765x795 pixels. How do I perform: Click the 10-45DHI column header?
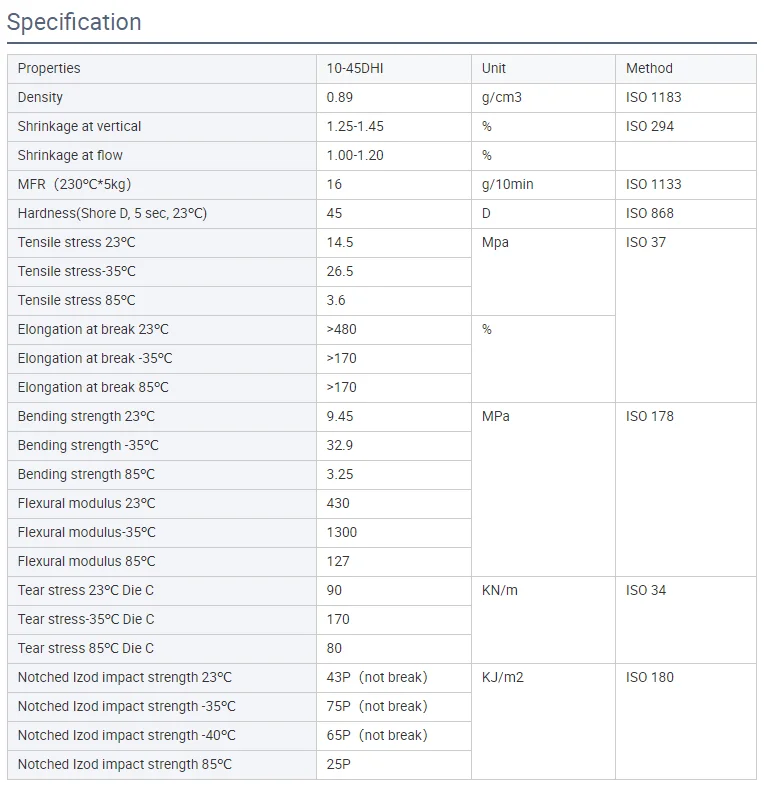pyautogui.click(x=394, y=68)
